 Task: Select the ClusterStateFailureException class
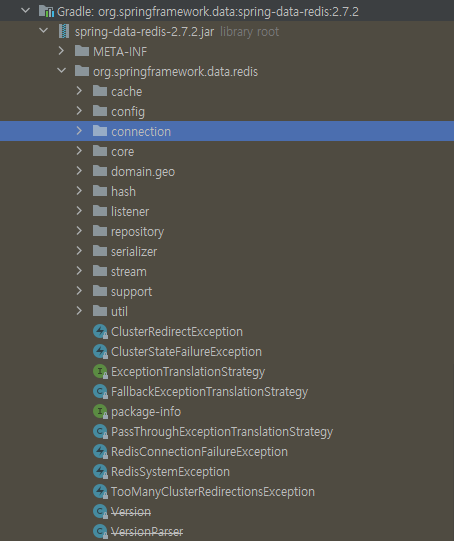[x=186, y=352]
